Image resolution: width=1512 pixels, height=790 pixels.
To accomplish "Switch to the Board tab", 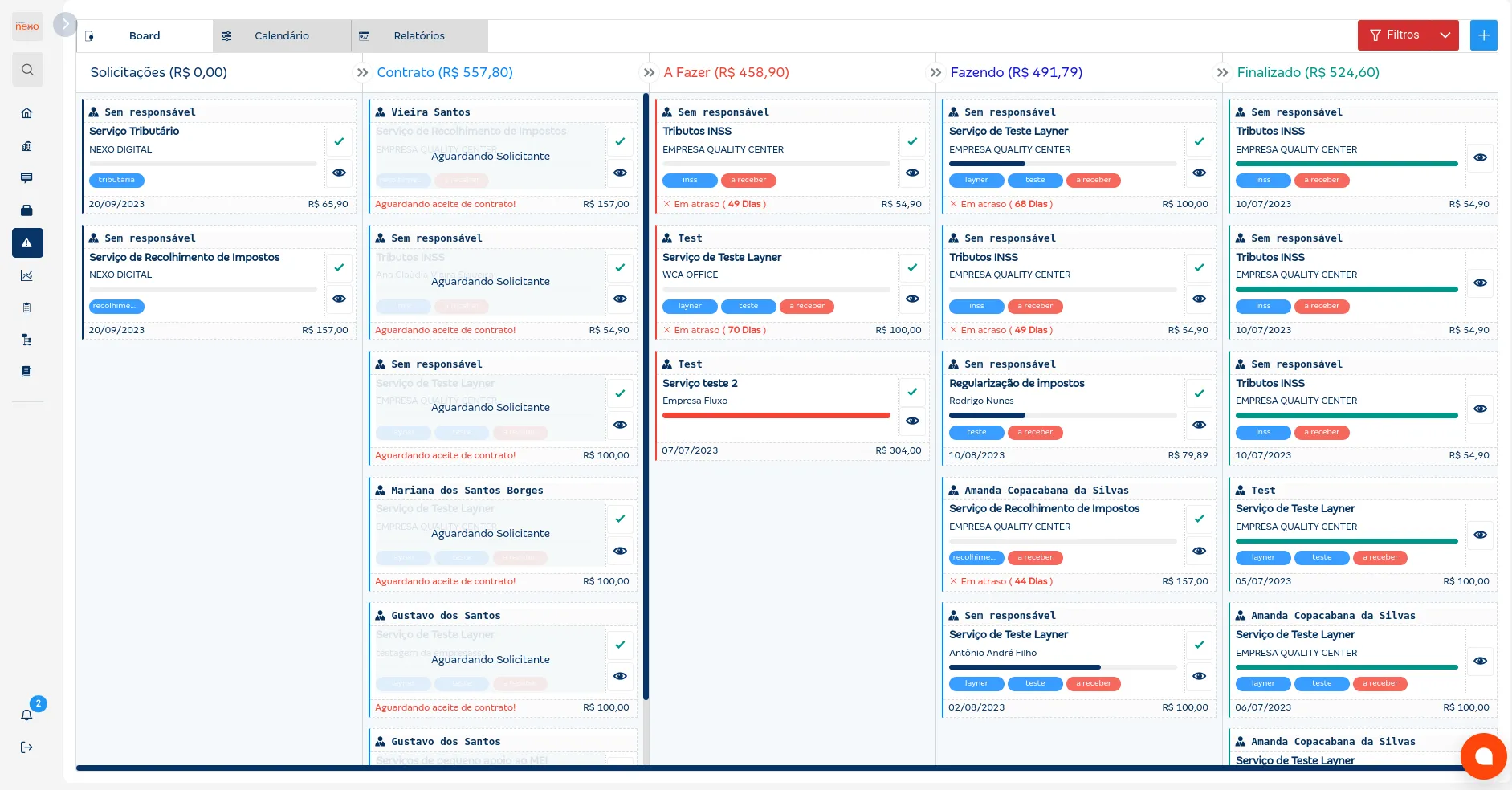I will [145, 36].
